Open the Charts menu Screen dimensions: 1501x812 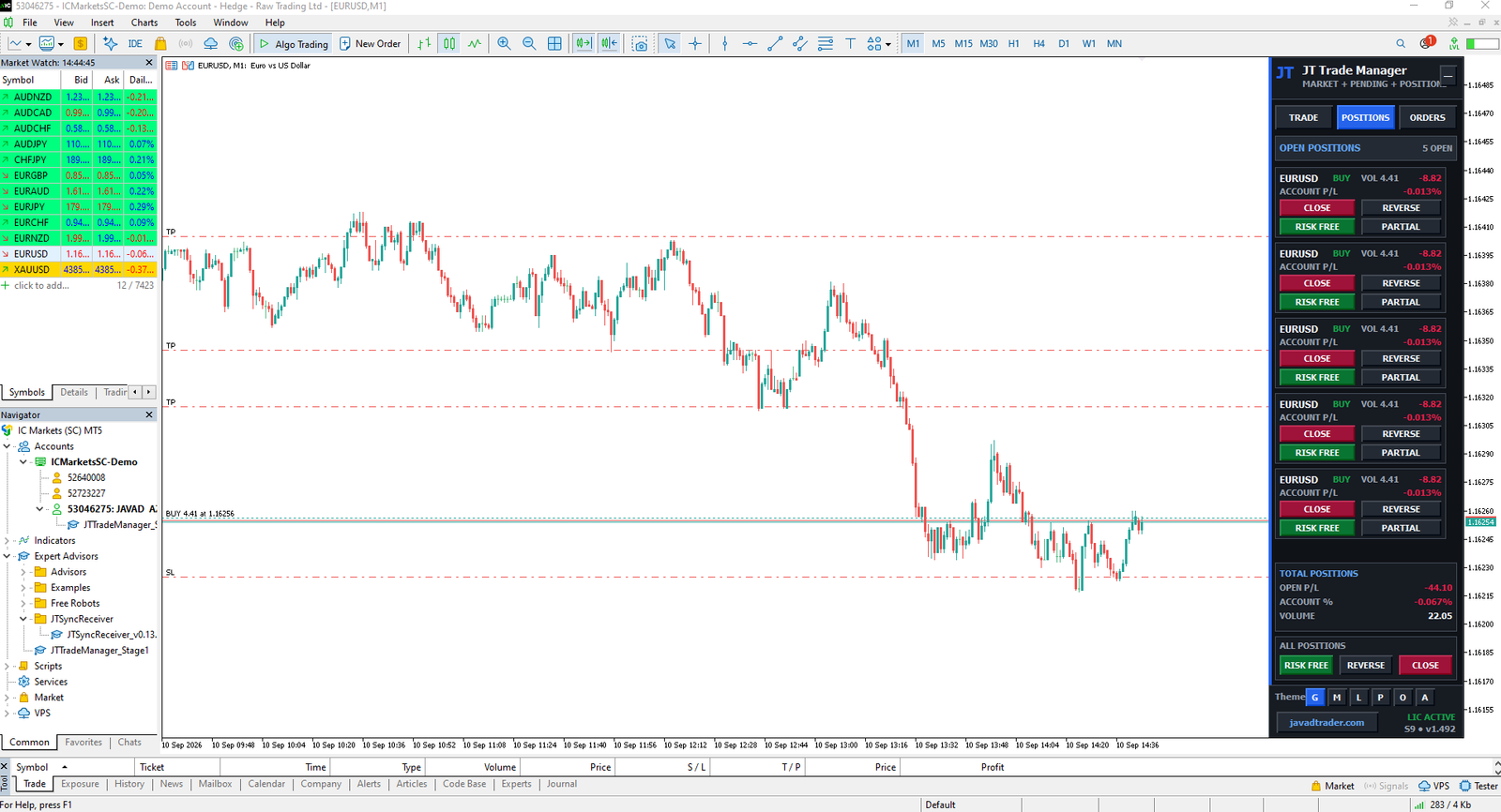click(x=144, y=23)
